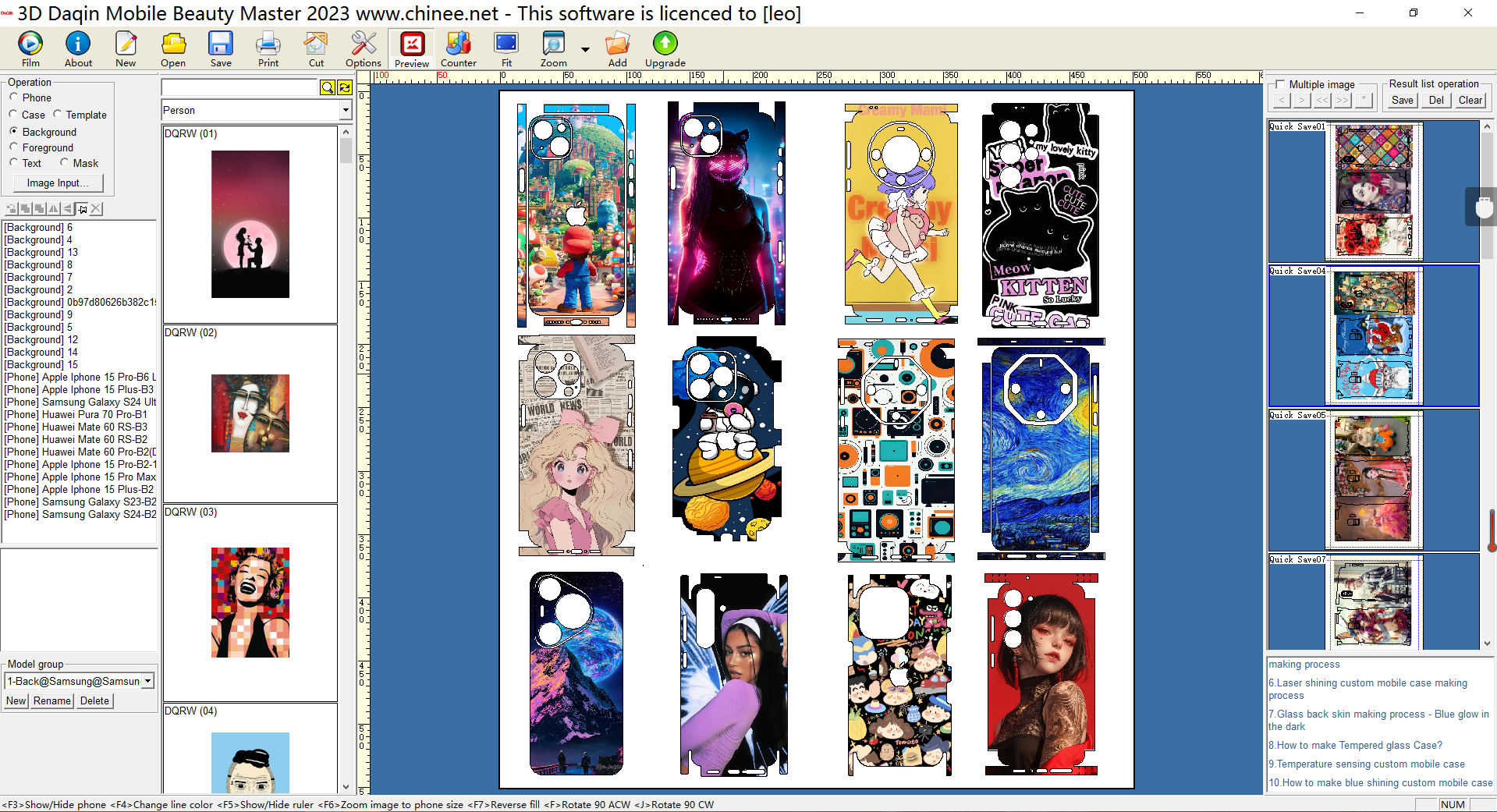Click the flip horizontal triangle icon above layer list
1497x812 pixels.
(x=54, y=208)
